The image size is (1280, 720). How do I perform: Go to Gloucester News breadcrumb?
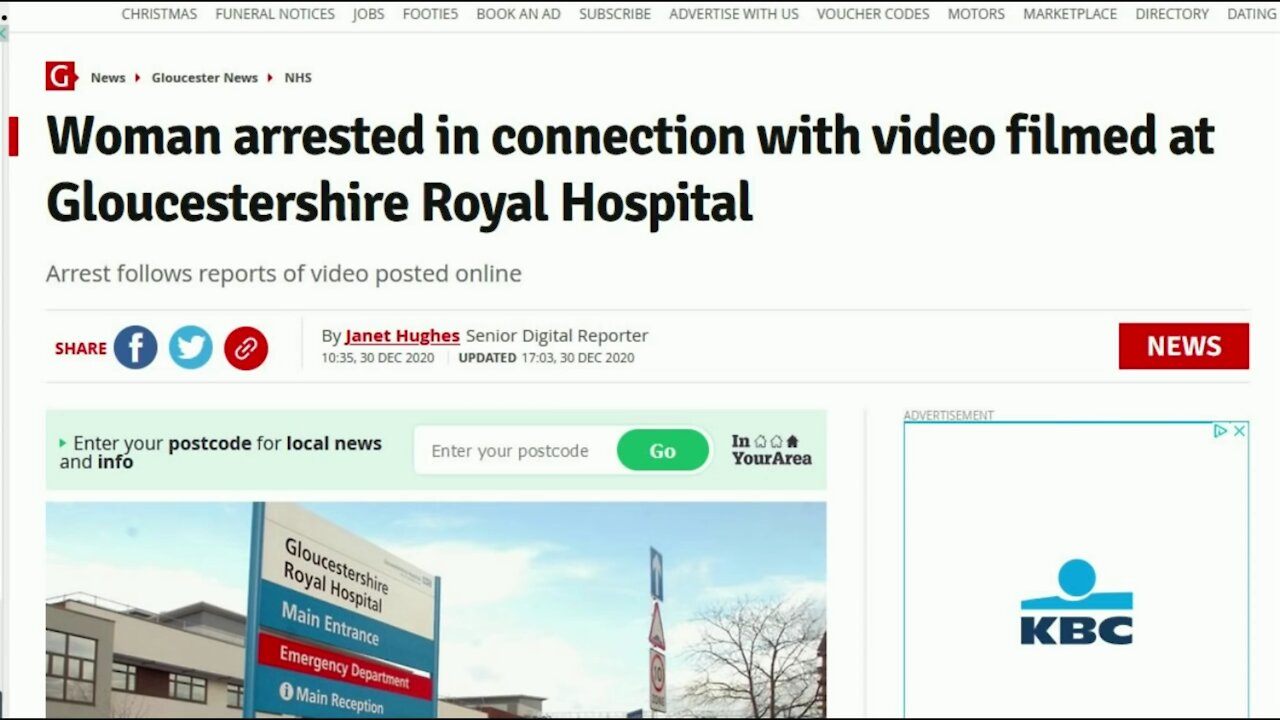204,77
